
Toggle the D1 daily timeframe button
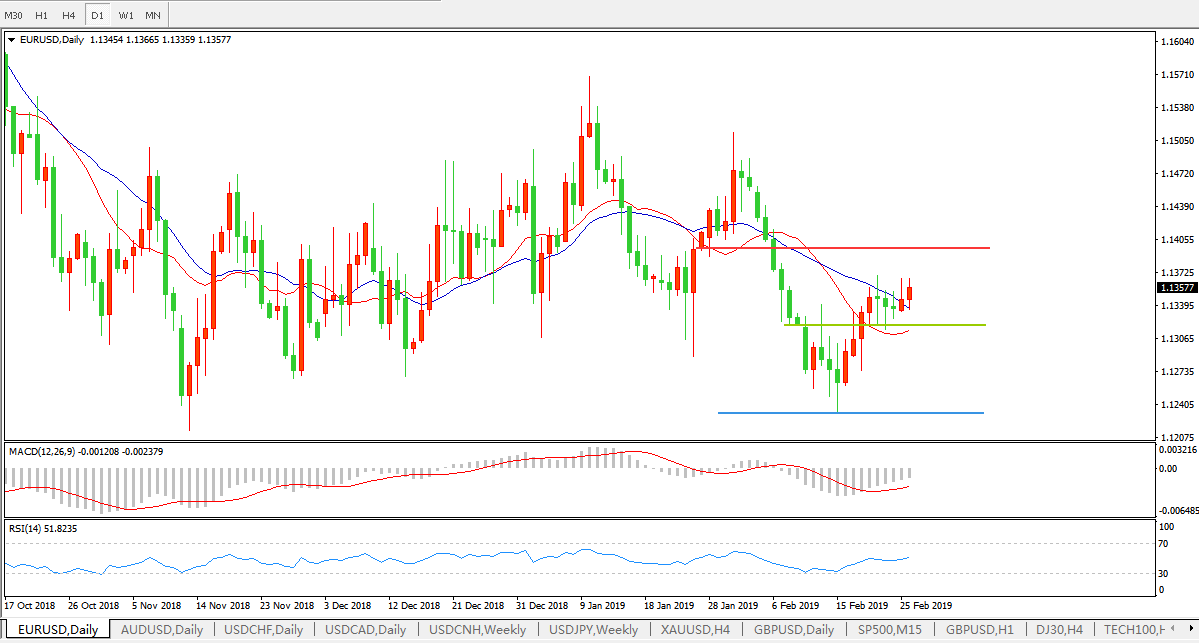coord(97,16)
